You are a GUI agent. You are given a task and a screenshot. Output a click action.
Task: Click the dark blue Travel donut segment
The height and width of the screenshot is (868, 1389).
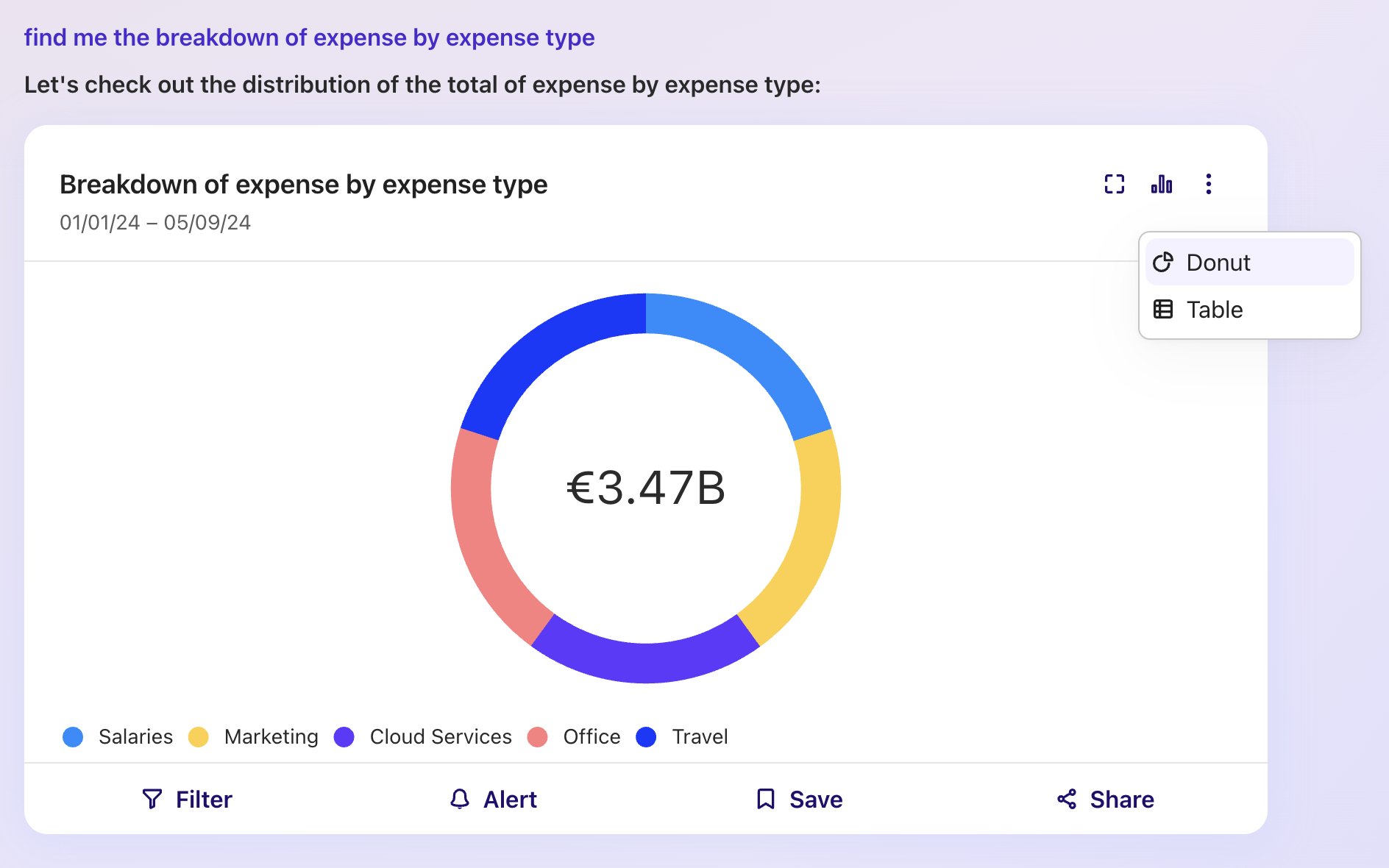[x=544, y=345]
